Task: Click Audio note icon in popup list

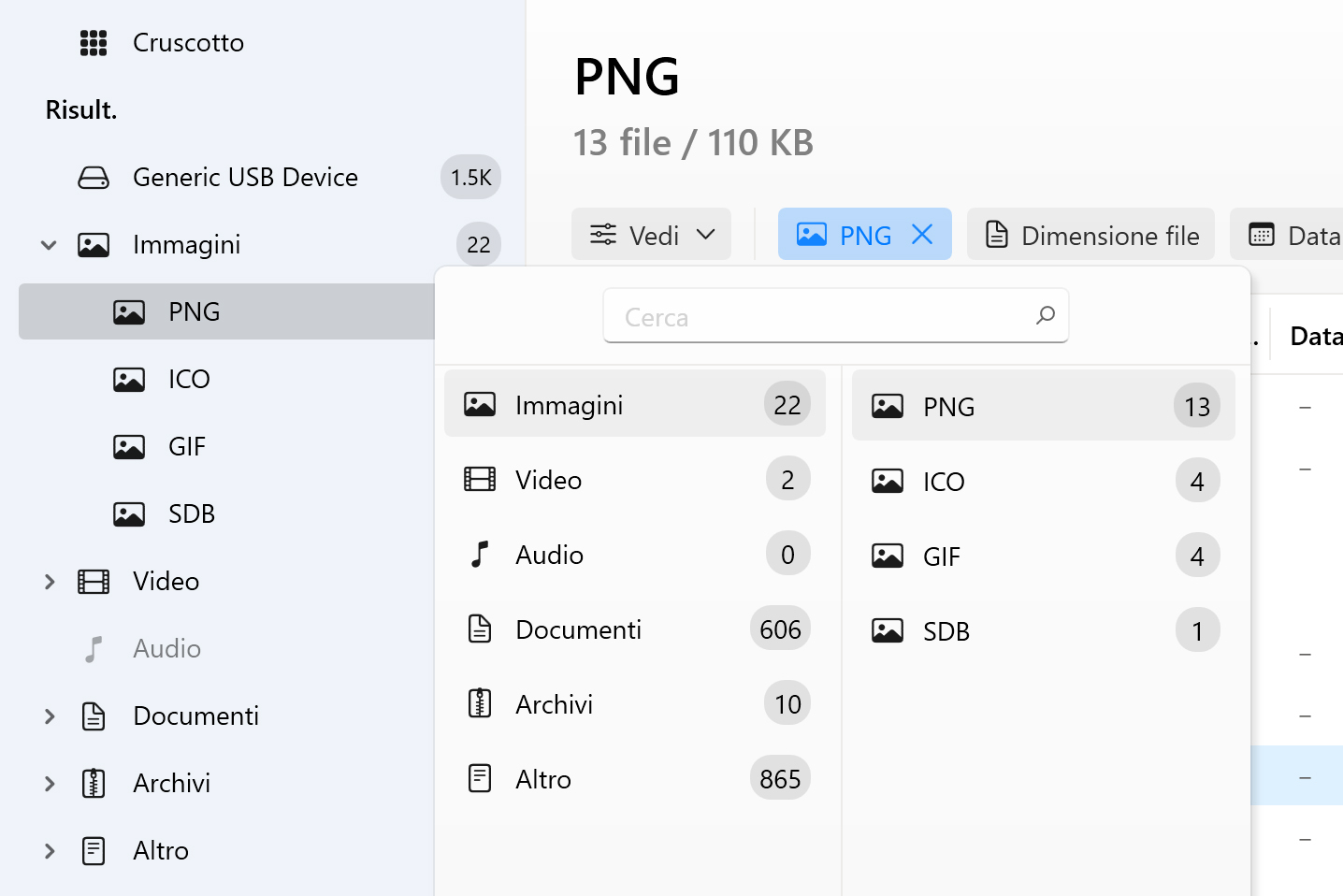Action: pyautogui.click(x=480, y=555)
